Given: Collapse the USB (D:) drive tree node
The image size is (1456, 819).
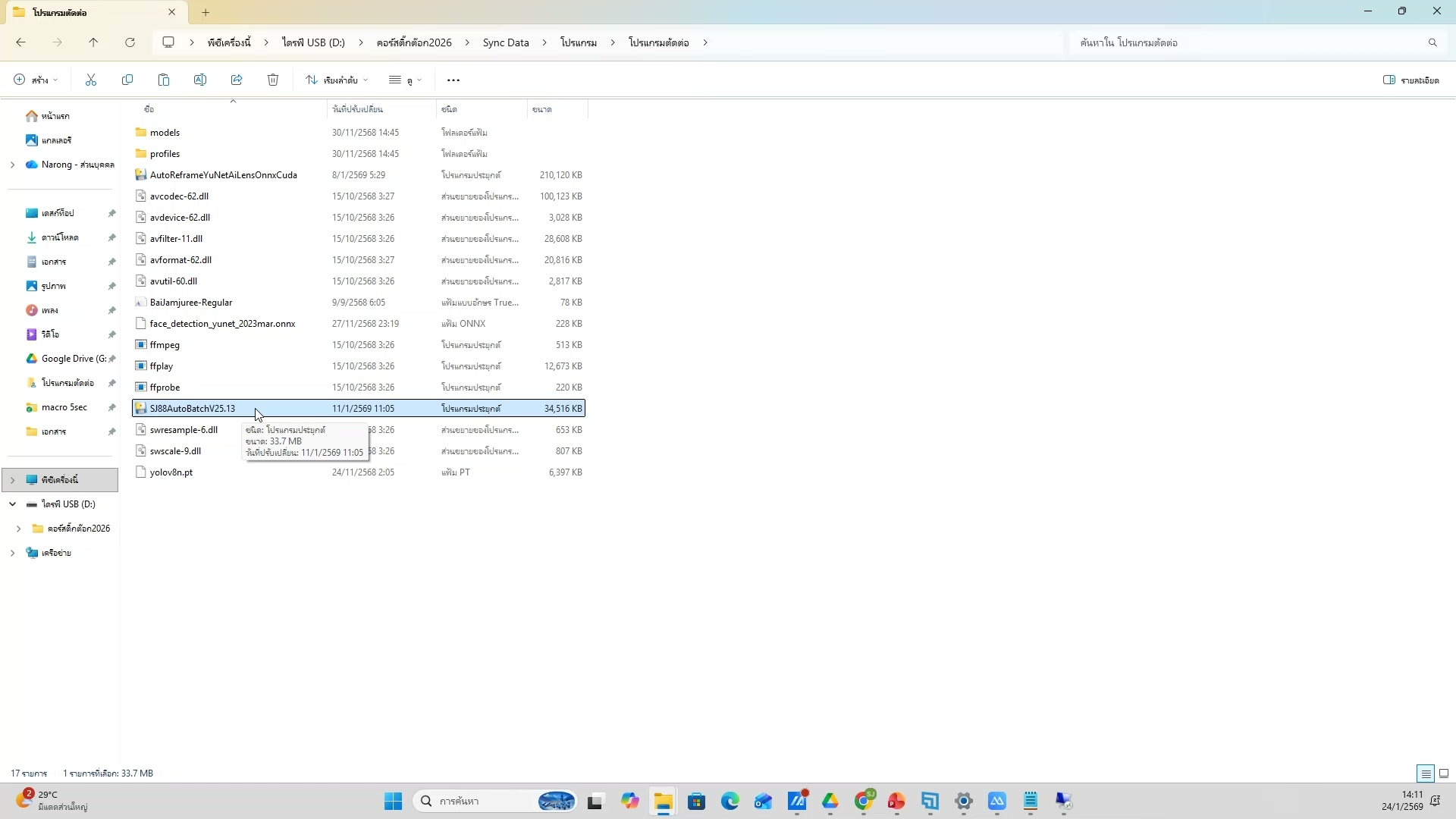Looking at the screenshot, I should 12,504.
